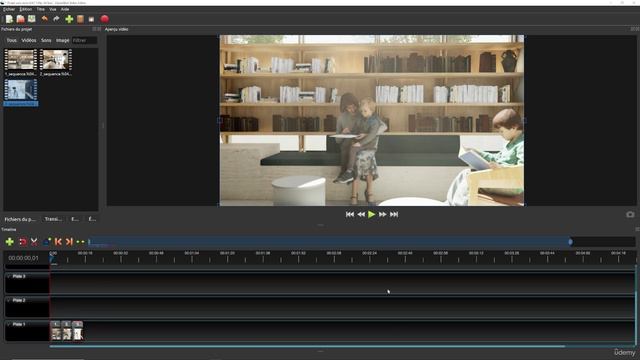Jump to previous marker
The height and width of the screenshot is (360, 640).
tap(58, 242)
